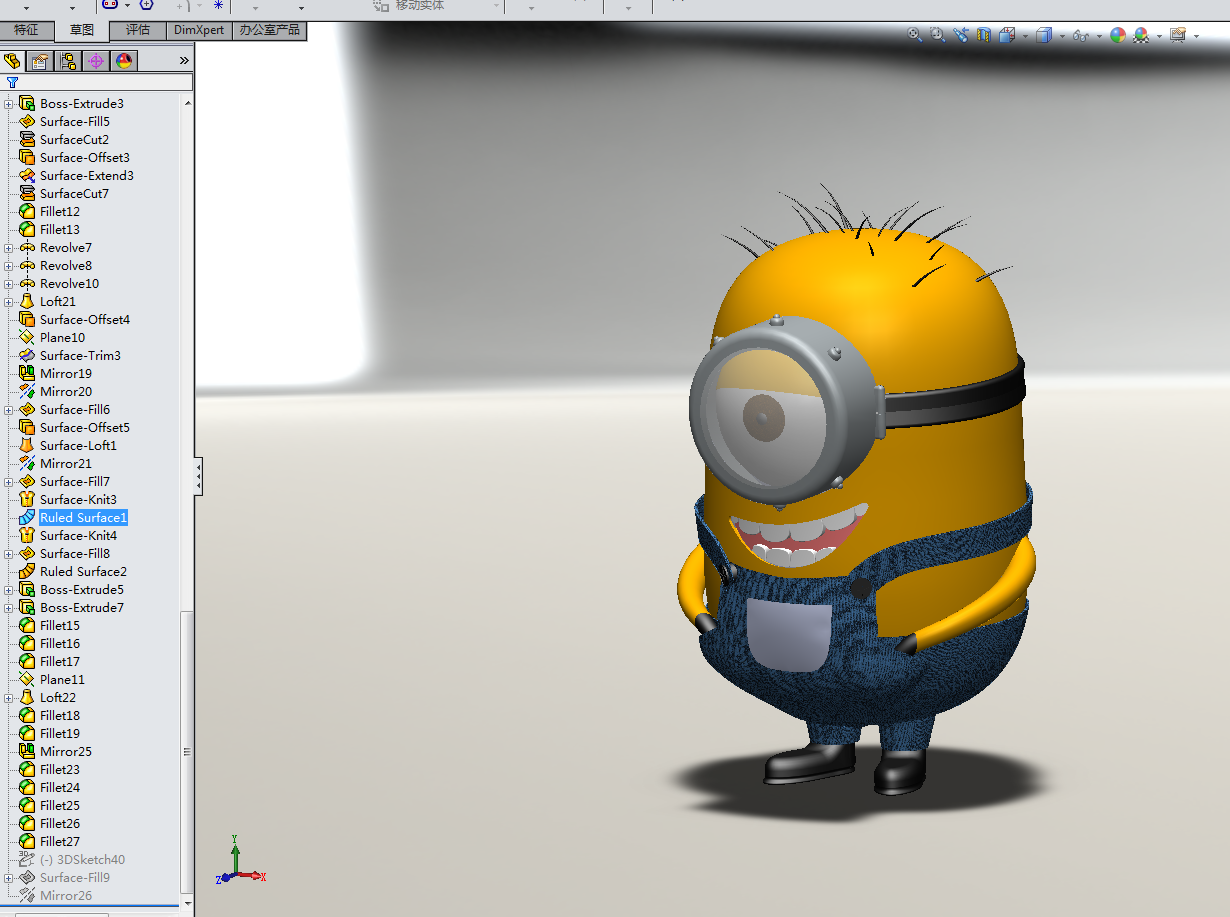Click the Fillet15 feature icon
Image resolution: width=1230 pixels, height=917 pixels.
click(x=27, y=626)
